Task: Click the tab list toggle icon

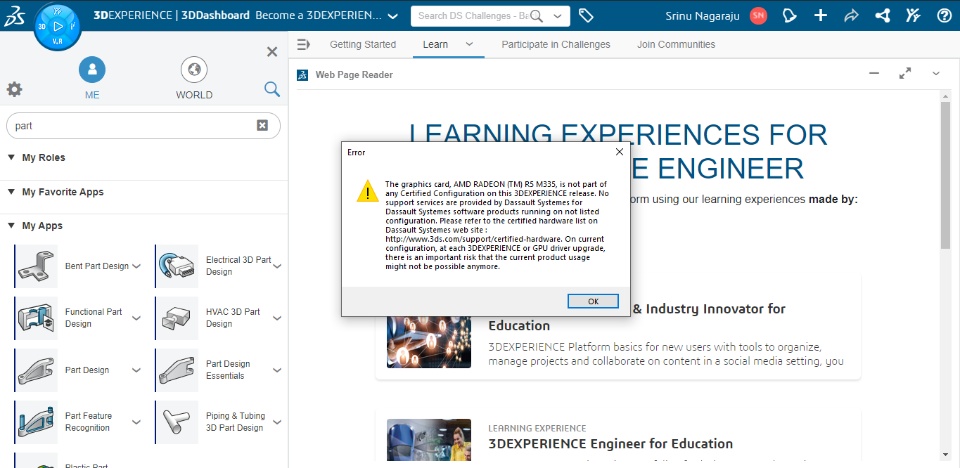Action: [304, 44]
